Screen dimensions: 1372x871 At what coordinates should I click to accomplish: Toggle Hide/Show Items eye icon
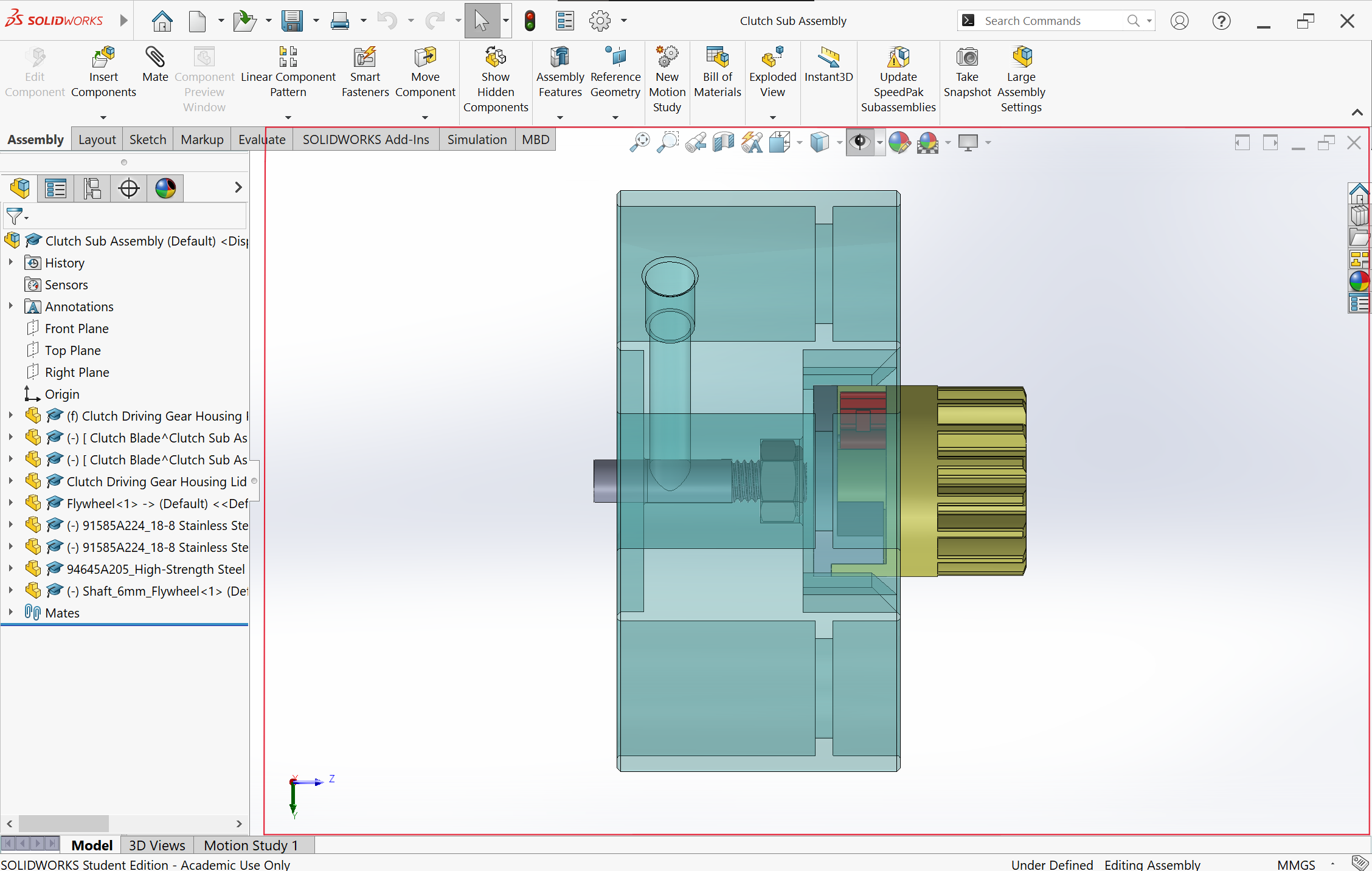pyautogui.click(x=860, y=142)
